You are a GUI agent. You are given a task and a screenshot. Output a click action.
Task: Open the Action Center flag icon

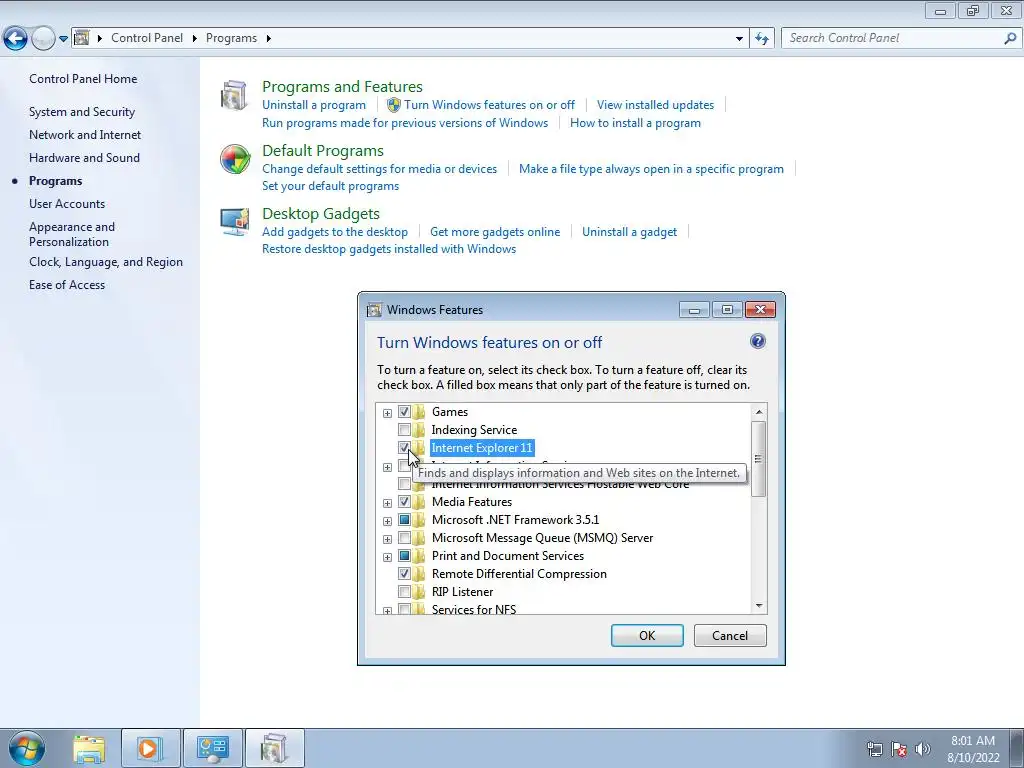pos(899,749)
